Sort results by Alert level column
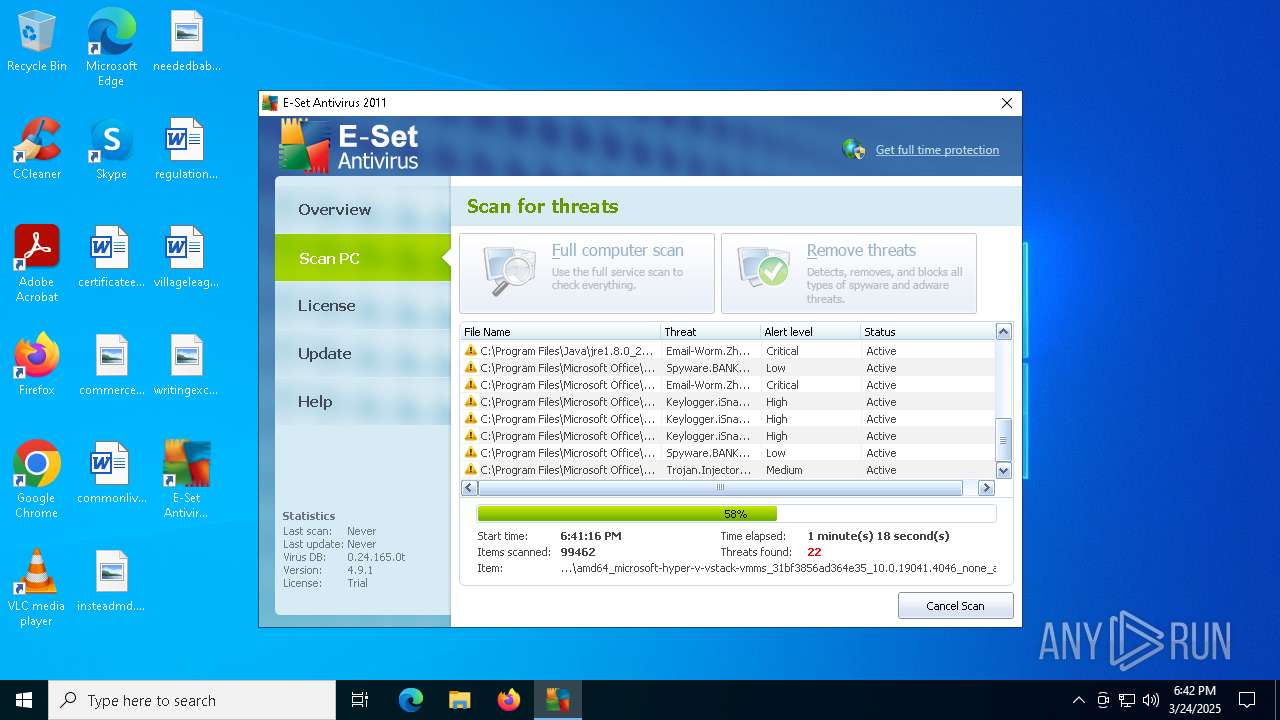The height and width of the screenshot is (720, 1280). click(x=810, y=332)
